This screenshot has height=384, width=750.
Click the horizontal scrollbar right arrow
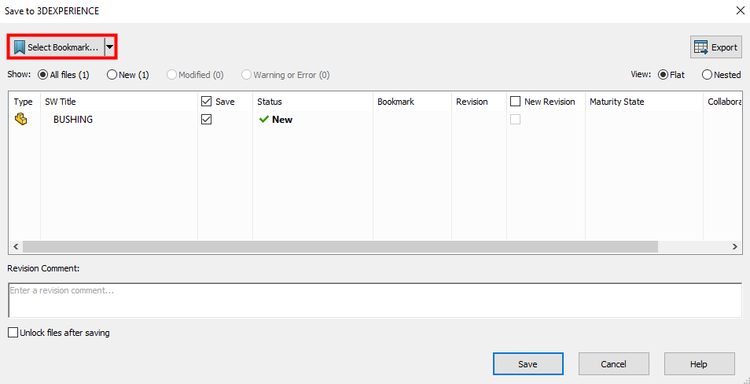click(735, 247)
